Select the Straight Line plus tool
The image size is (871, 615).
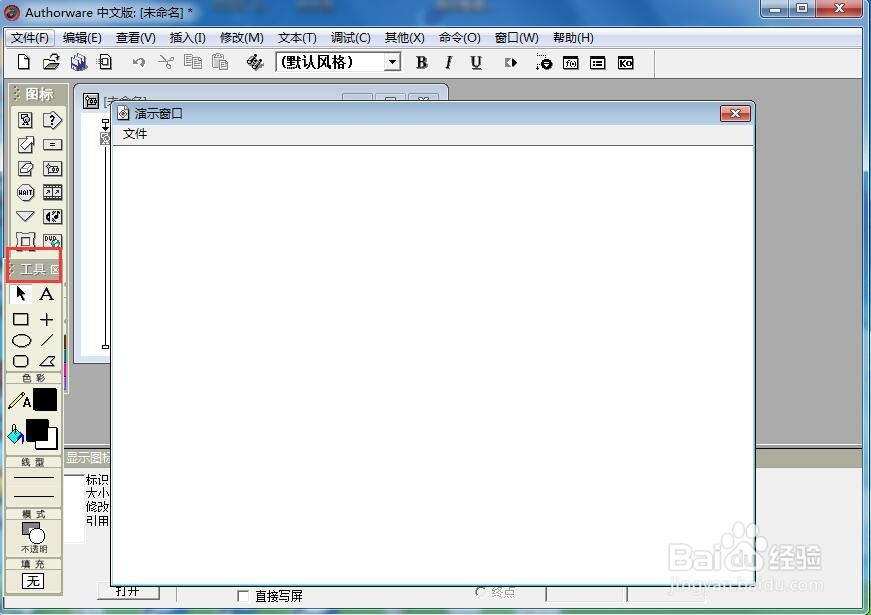tap(47, 319)
